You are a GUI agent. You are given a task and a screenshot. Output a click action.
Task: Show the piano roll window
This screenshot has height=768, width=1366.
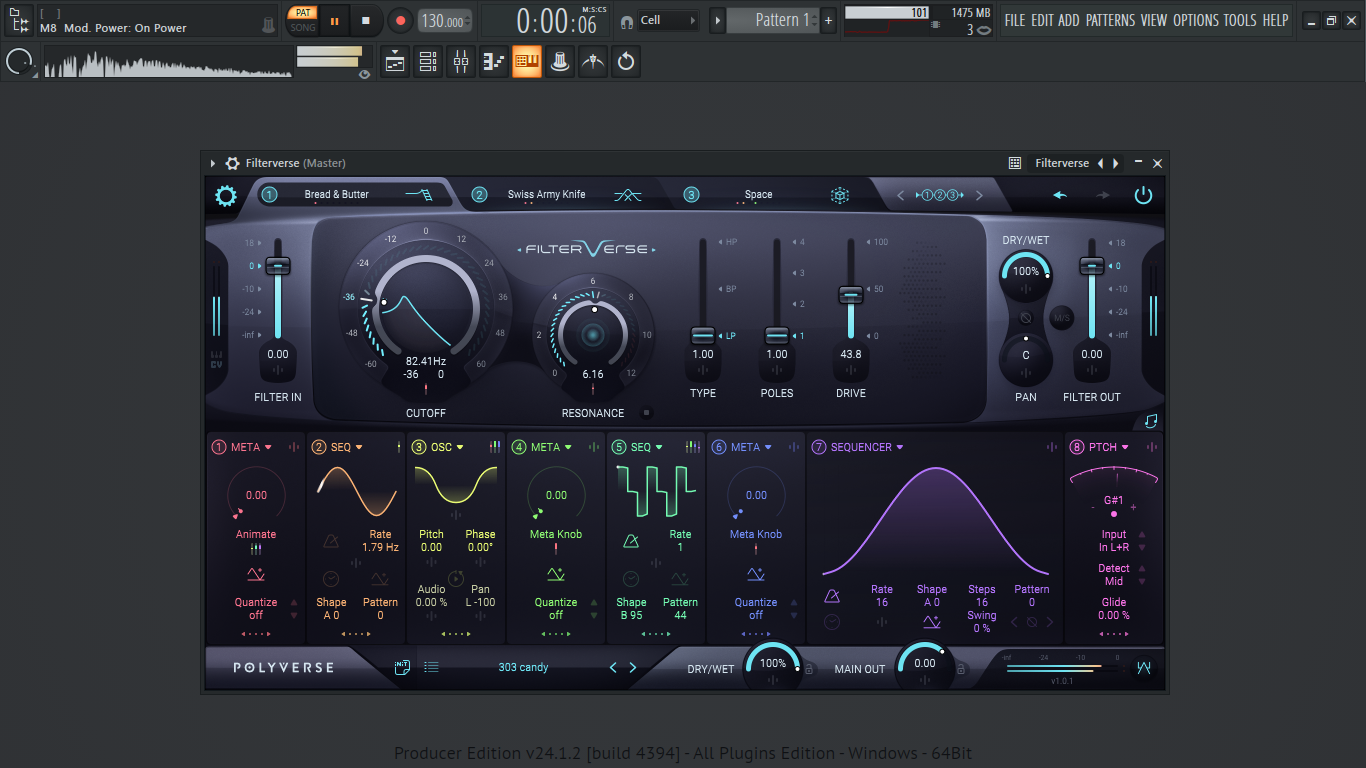(494, 62)
